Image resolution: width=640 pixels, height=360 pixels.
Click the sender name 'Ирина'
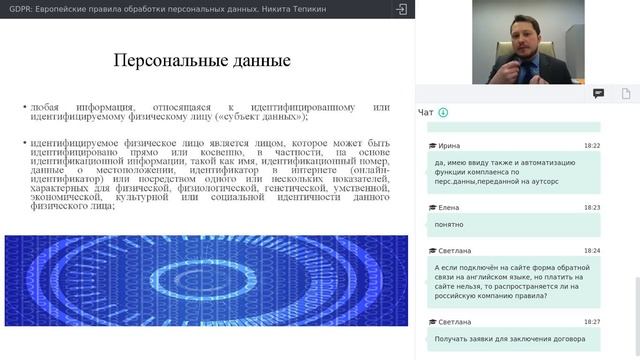click(449, 146)
